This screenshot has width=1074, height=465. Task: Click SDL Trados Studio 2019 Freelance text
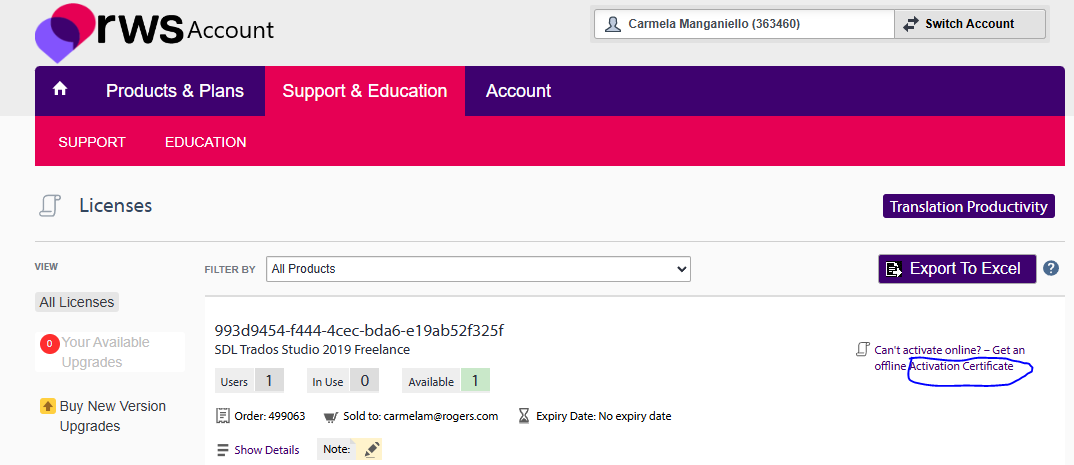pyautogui.click(x=312, y=350)
